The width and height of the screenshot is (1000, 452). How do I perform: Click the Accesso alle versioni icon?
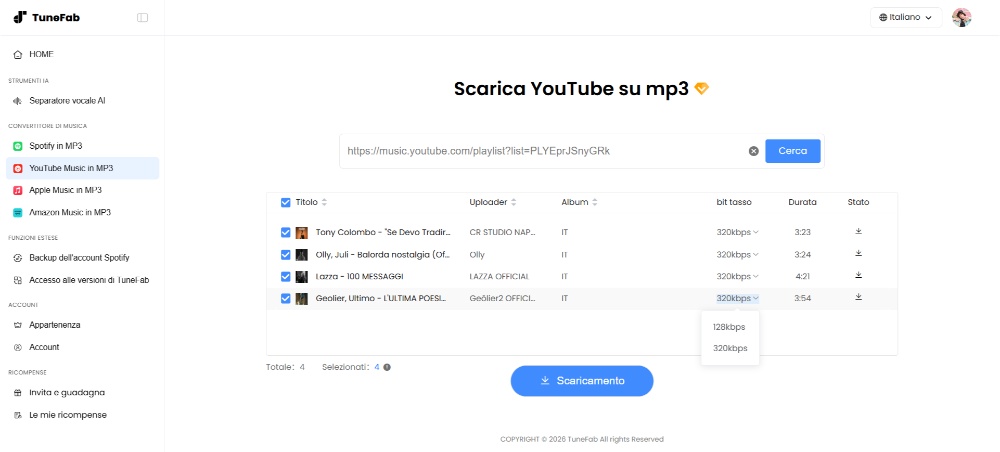point(18,280)
